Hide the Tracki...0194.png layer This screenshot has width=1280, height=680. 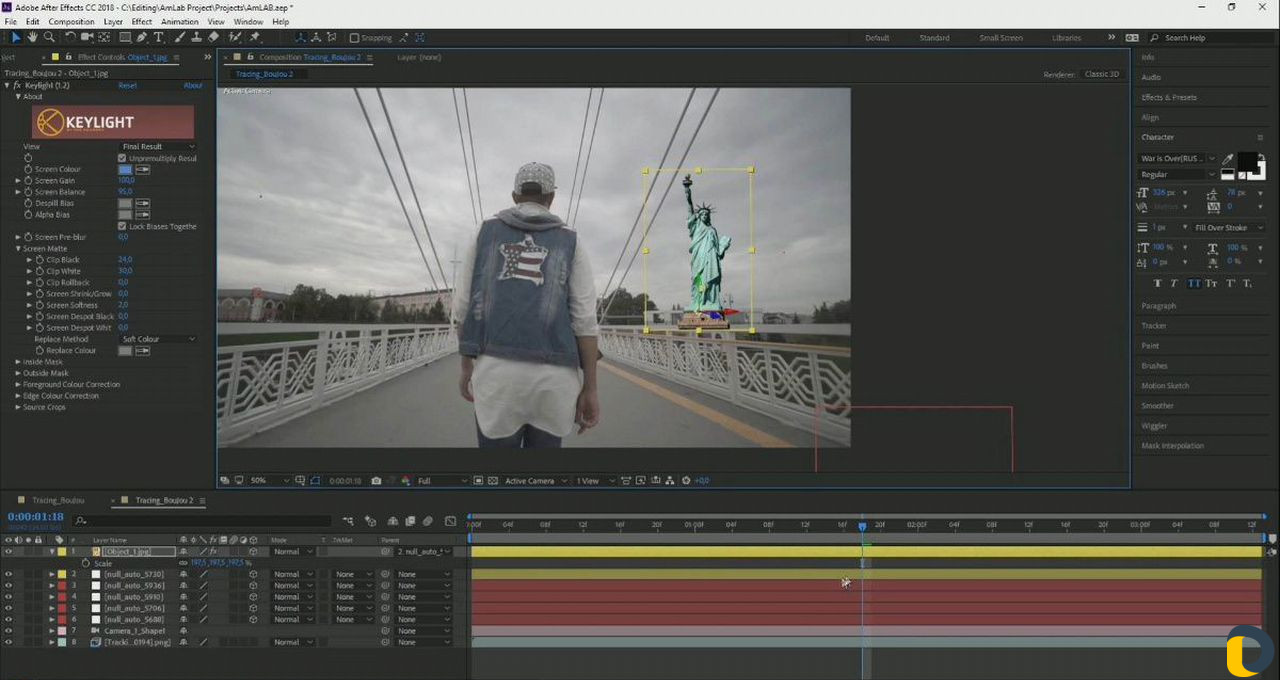tap(8, 642)
